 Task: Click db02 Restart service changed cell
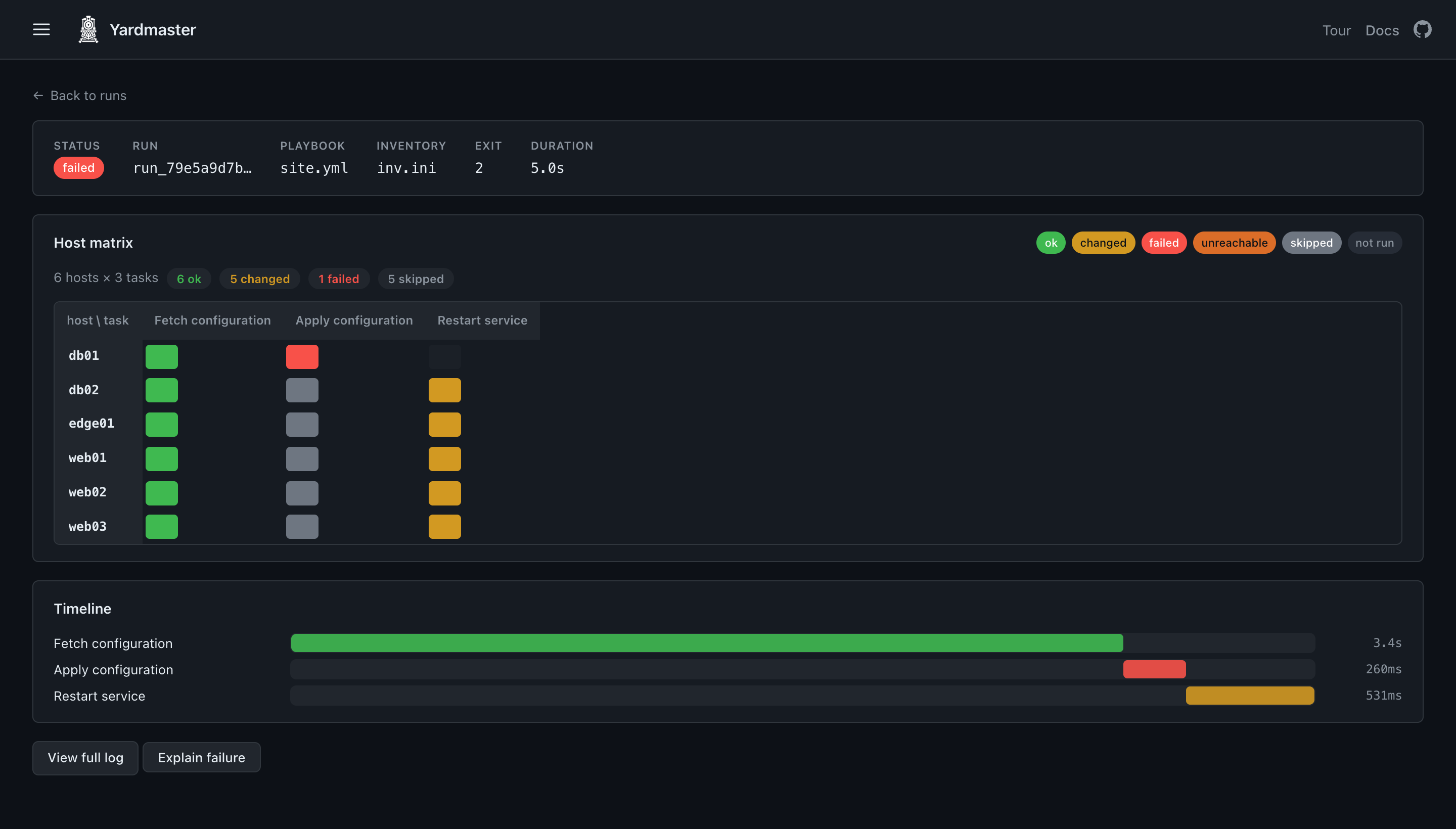445,390
